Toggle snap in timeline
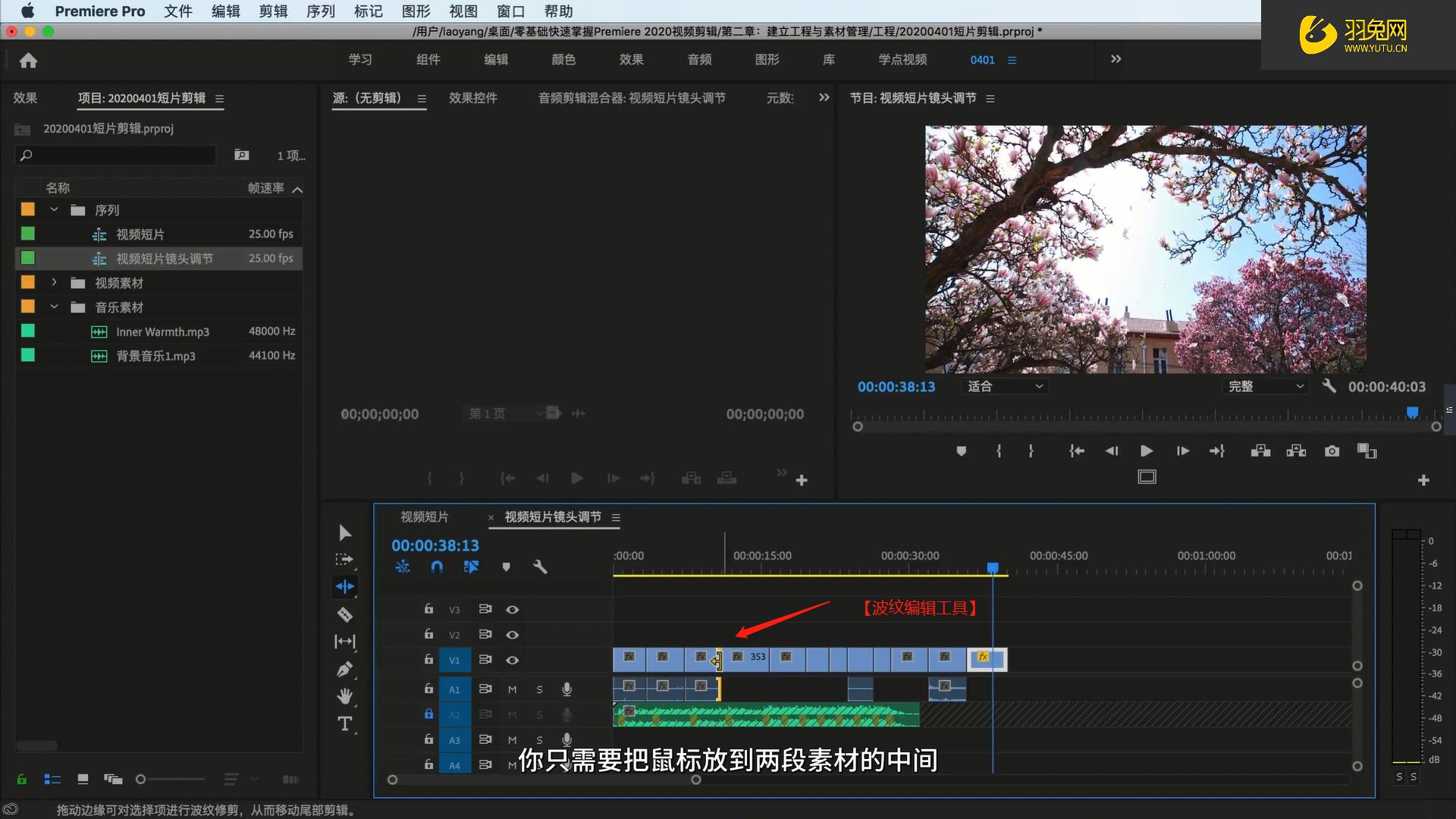The image size is (1456, 819). pyautogui.click(x=437, y=566)
